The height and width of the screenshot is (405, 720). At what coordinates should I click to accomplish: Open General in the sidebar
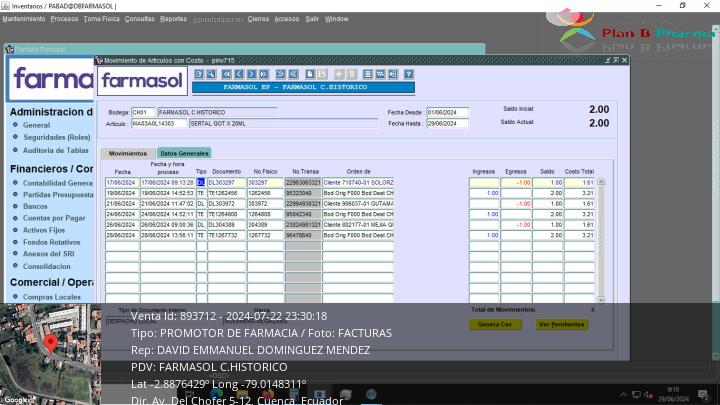click(36, 125)
